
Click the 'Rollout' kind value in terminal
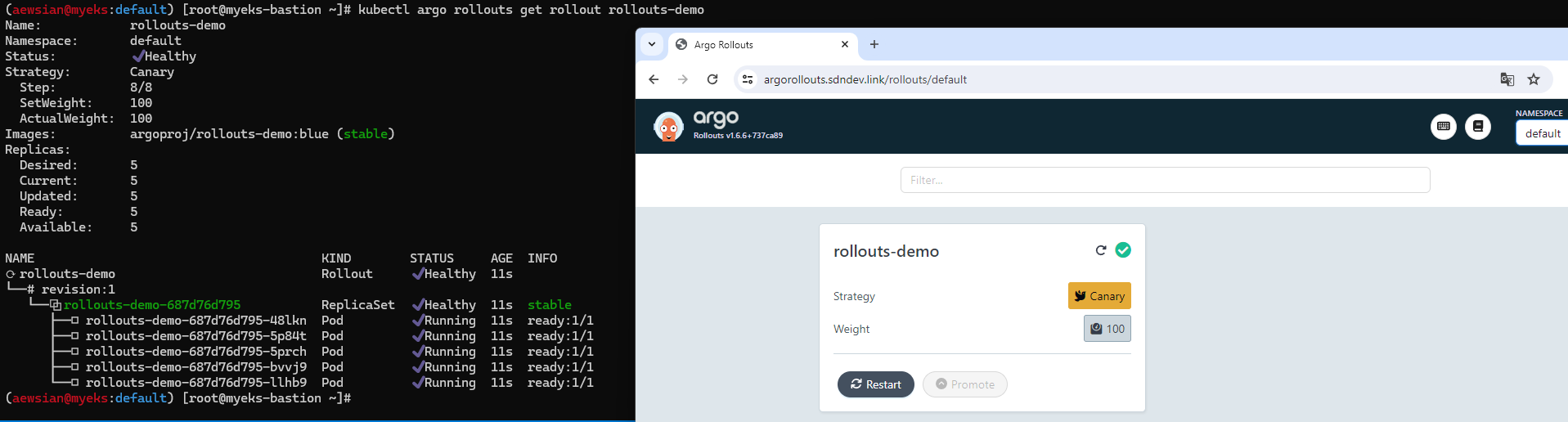347,274
